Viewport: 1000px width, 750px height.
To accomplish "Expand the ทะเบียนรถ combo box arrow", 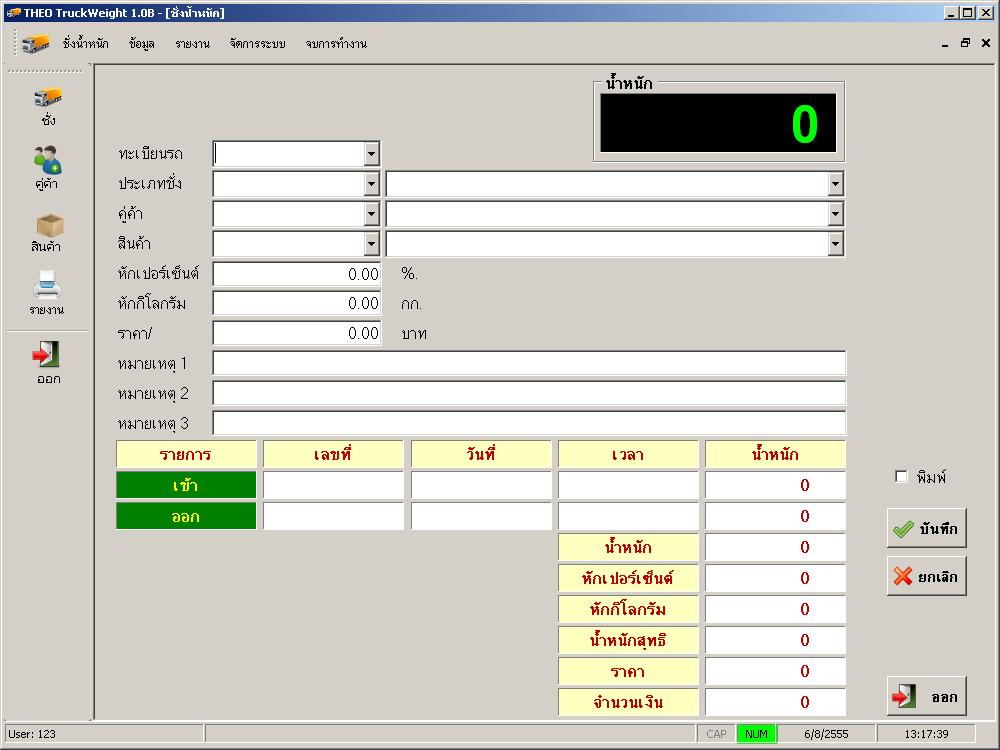I will pyautogui.click(x=371, y=154).
